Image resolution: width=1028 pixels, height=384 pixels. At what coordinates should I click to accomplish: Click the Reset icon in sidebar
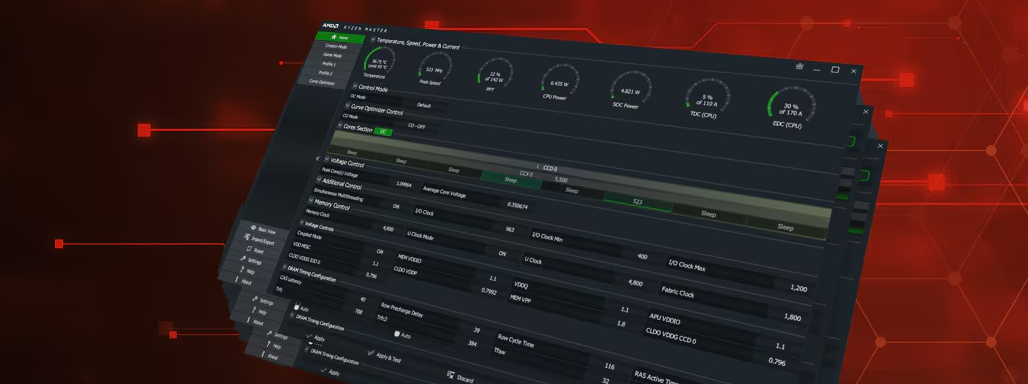[248, 250]
